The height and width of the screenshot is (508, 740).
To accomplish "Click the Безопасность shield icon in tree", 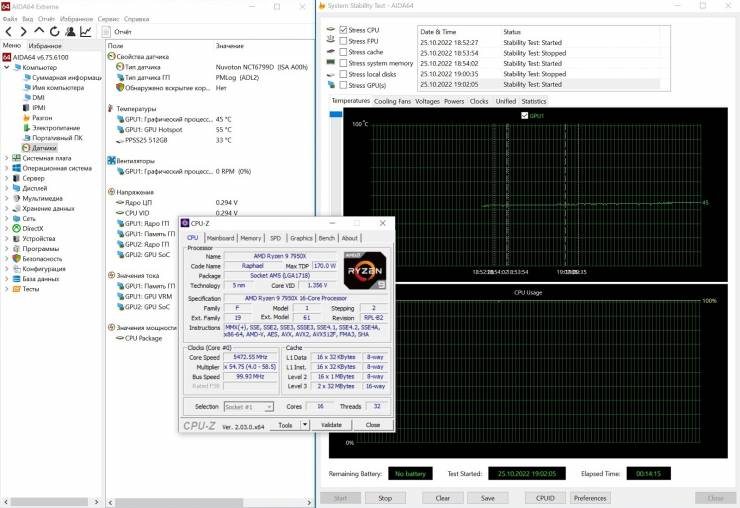I will 17,259.
